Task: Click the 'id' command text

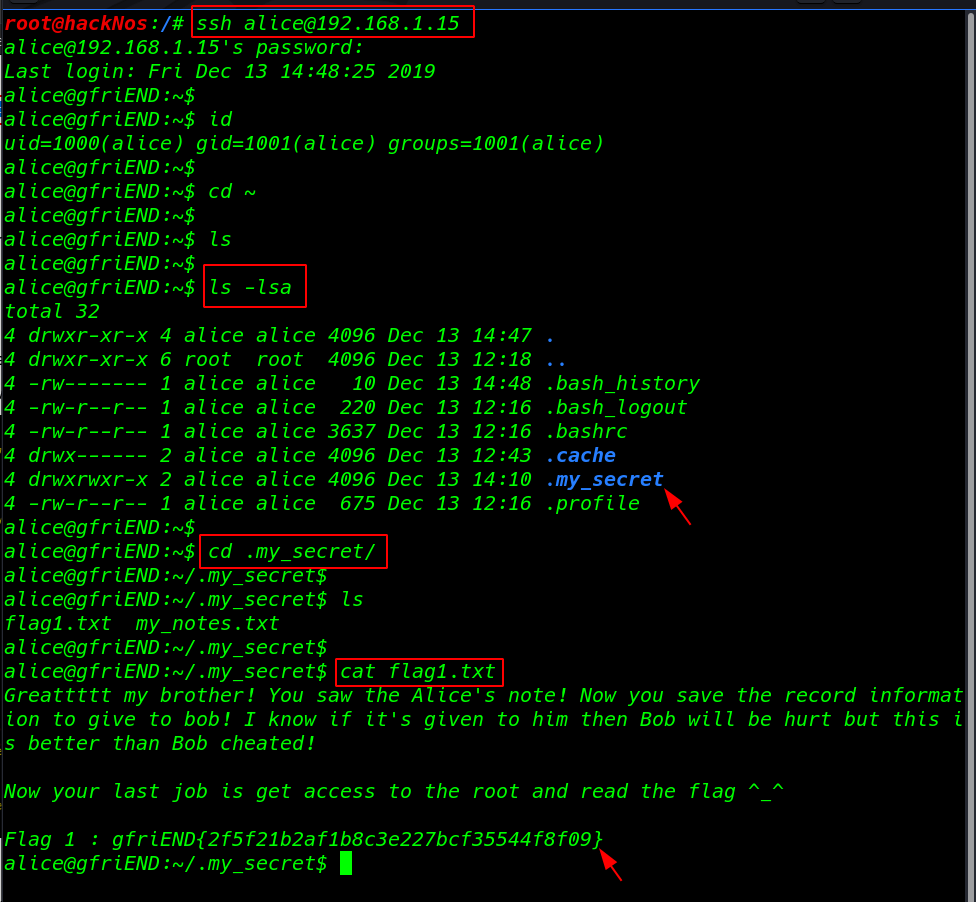Action: click(220, 119)
